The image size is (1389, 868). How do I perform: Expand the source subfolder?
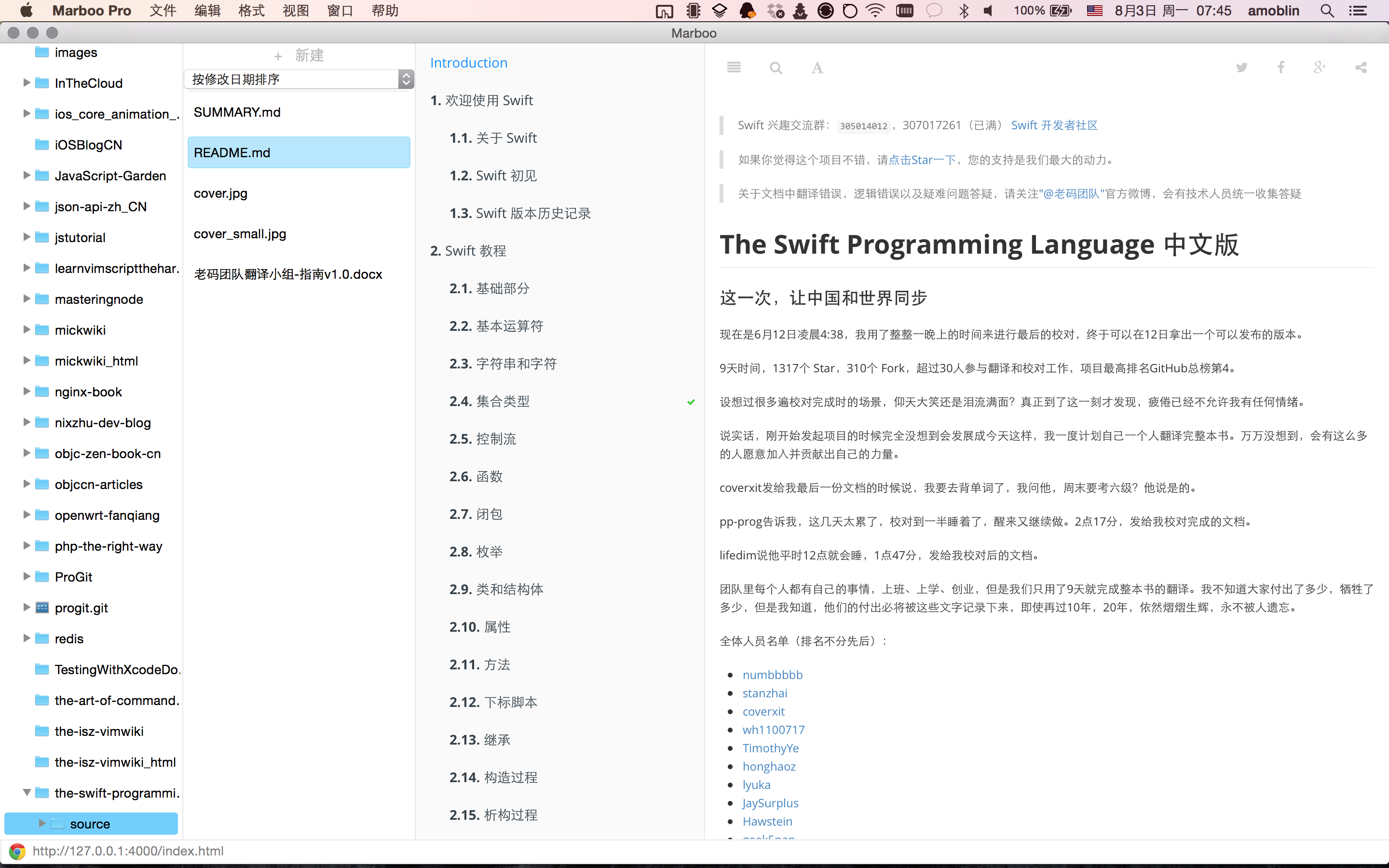pos(42,823)
